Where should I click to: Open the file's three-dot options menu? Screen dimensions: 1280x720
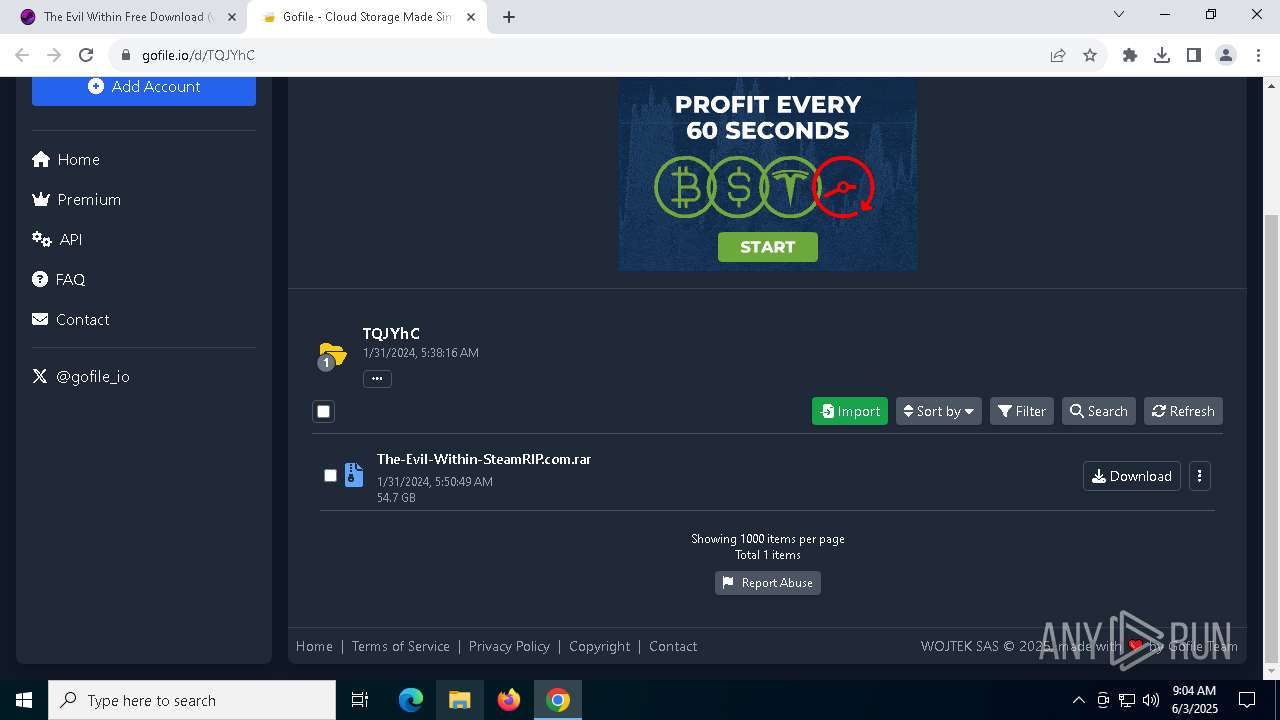[x=1199, y=476]
